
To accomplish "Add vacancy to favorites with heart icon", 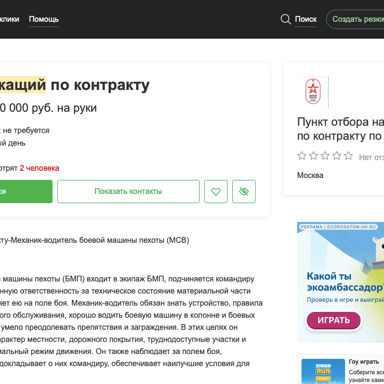I will (216, 191).
